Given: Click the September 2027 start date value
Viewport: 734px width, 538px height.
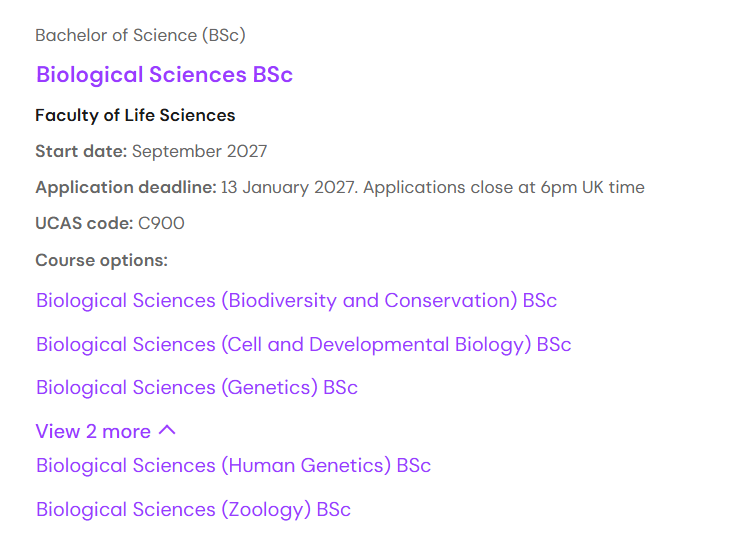Looking at the screenshot, I should [x=200, y=152].
